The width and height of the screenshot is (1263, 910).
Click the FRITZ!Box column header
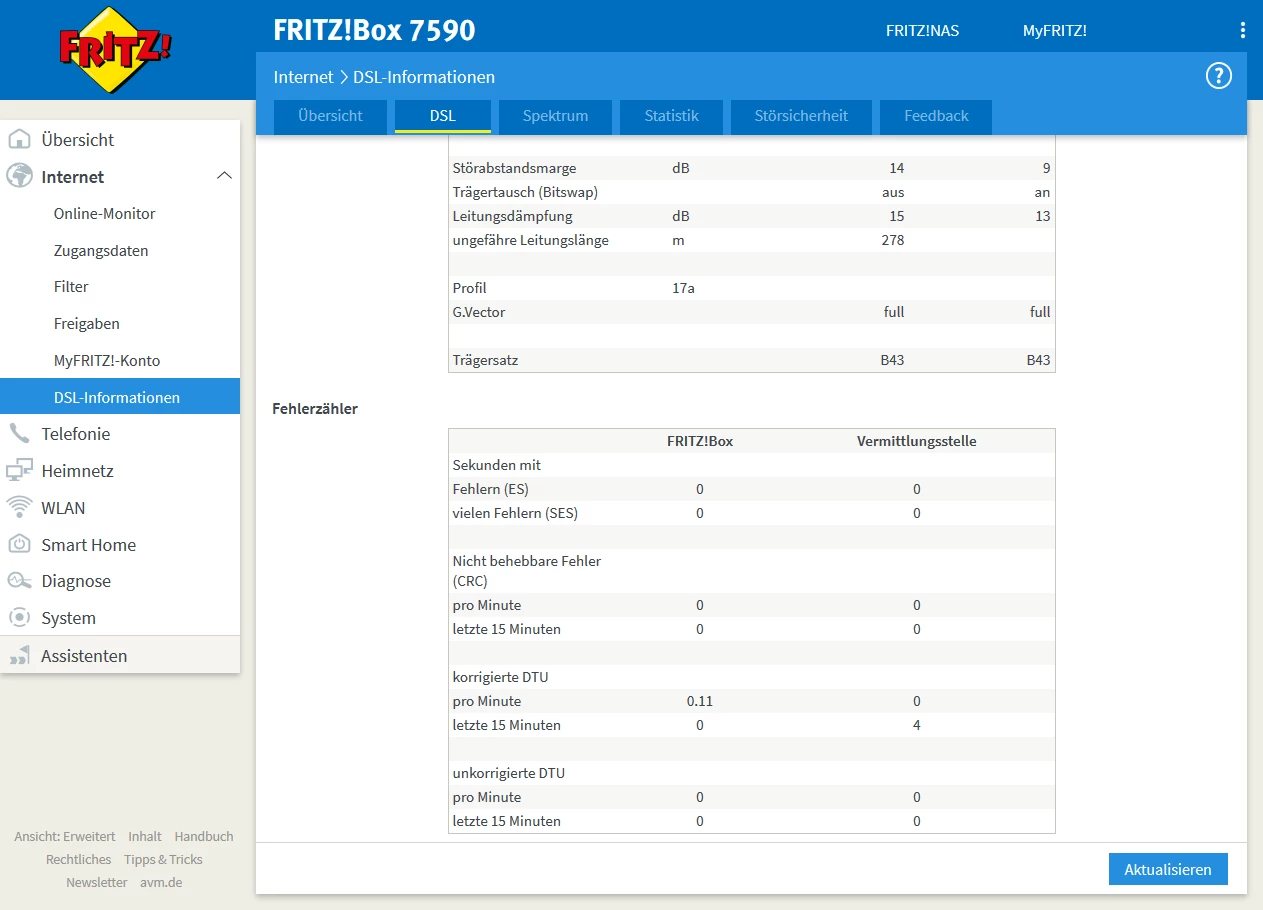[x=700, y=440]
